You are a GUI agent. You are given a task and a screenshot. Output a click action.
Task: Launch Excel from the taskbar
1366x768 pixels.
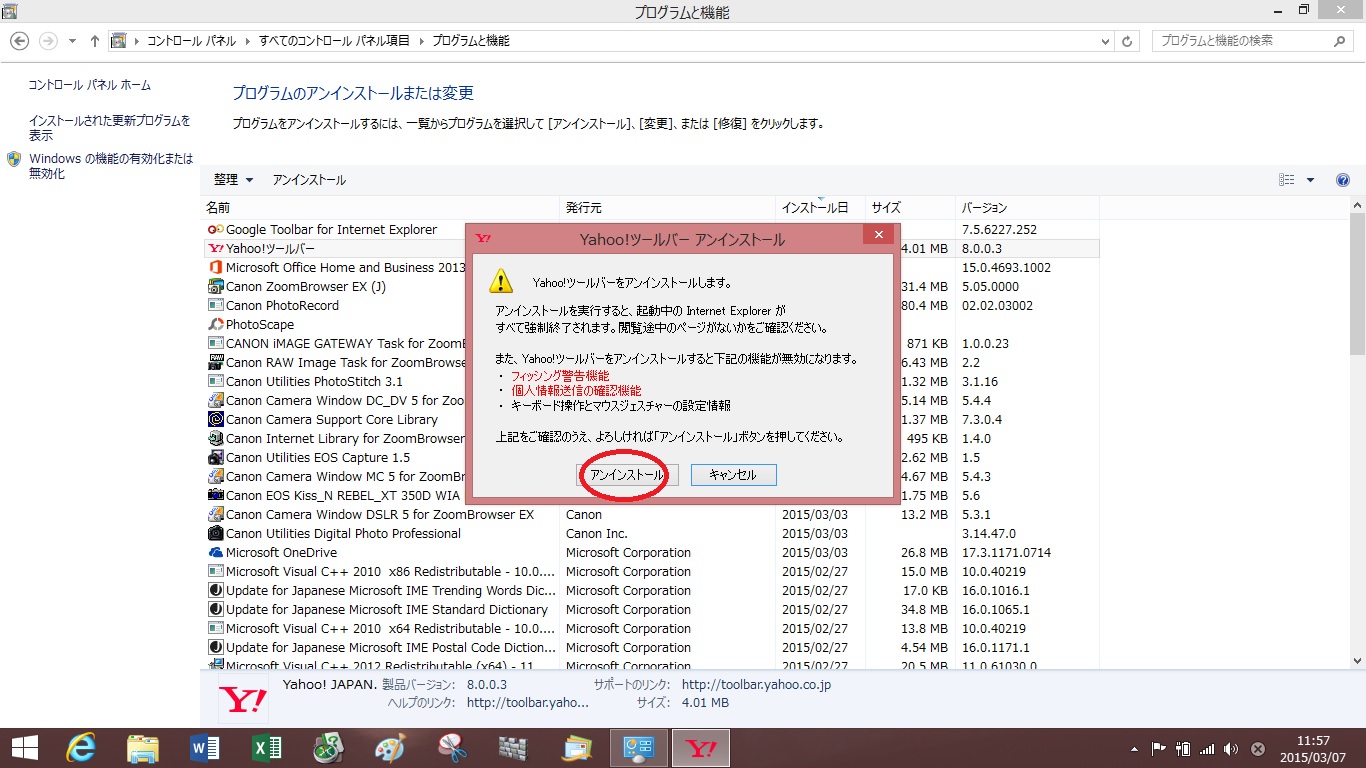[x=266, y=748]
